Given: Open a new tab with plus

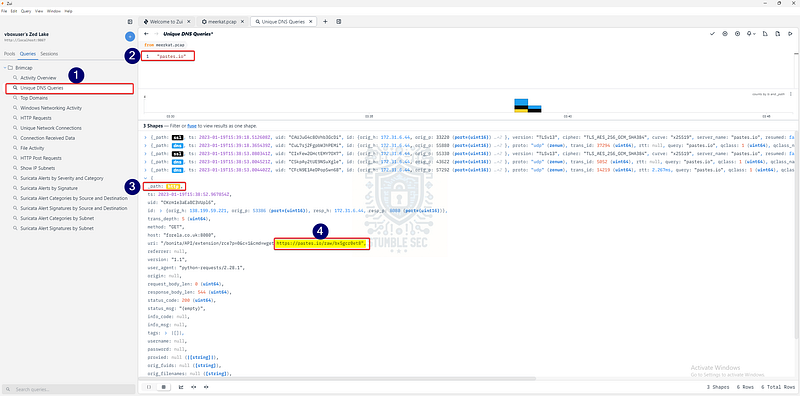Looking at the screenshot, I should (x=325, y=21).
